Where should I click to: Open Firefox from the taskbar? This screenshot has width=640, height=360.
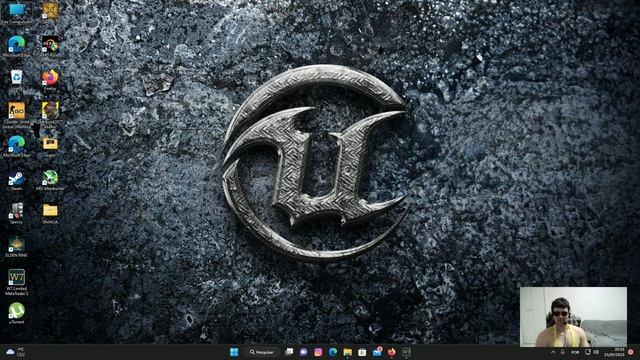pyautogui.click(x=391, y=352)
